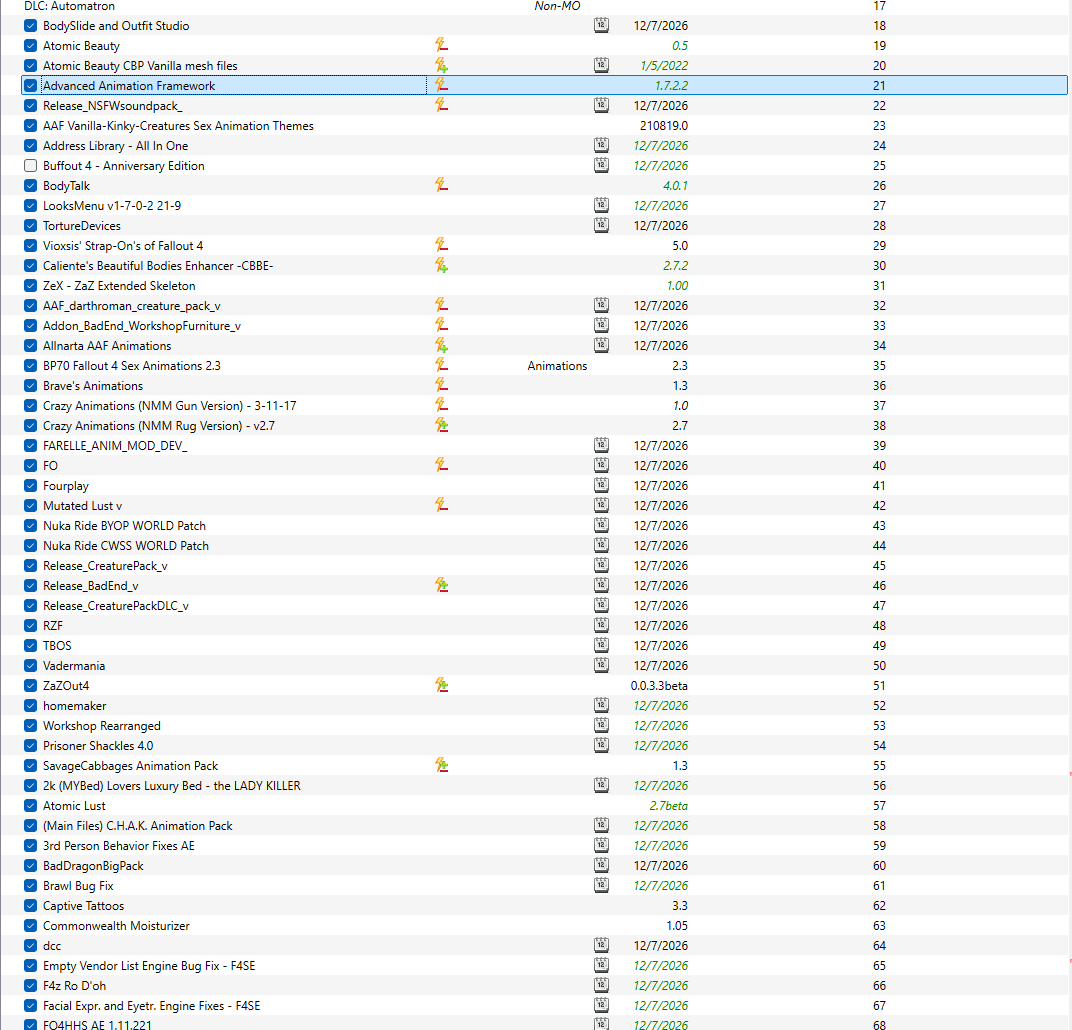Click the Non-MO category label for DLC: Automatron
Screen dimensions: 1072x1030
tap(557, 6)
